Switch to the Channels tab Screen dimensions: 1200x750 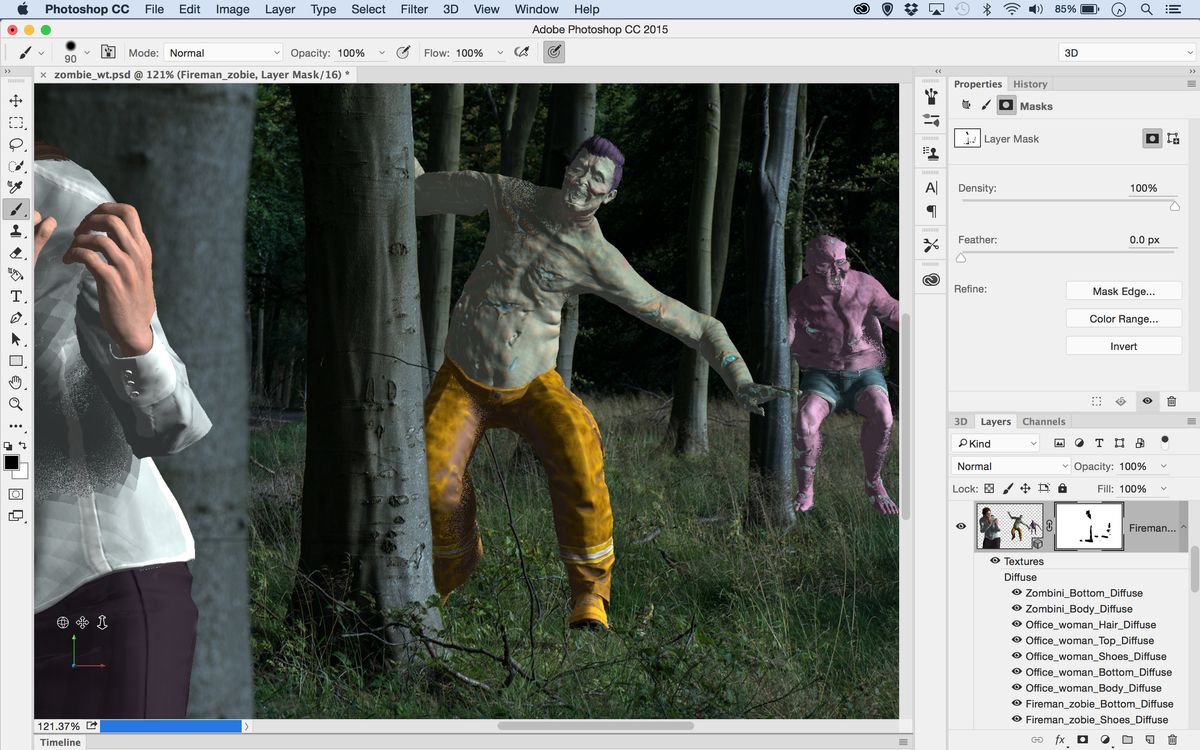pos(1044,421)
